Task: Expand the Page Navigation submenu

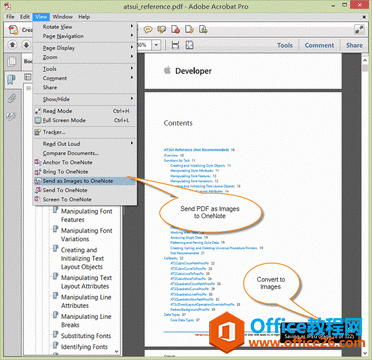Action: pyautogui.click(x=85, y=36)
